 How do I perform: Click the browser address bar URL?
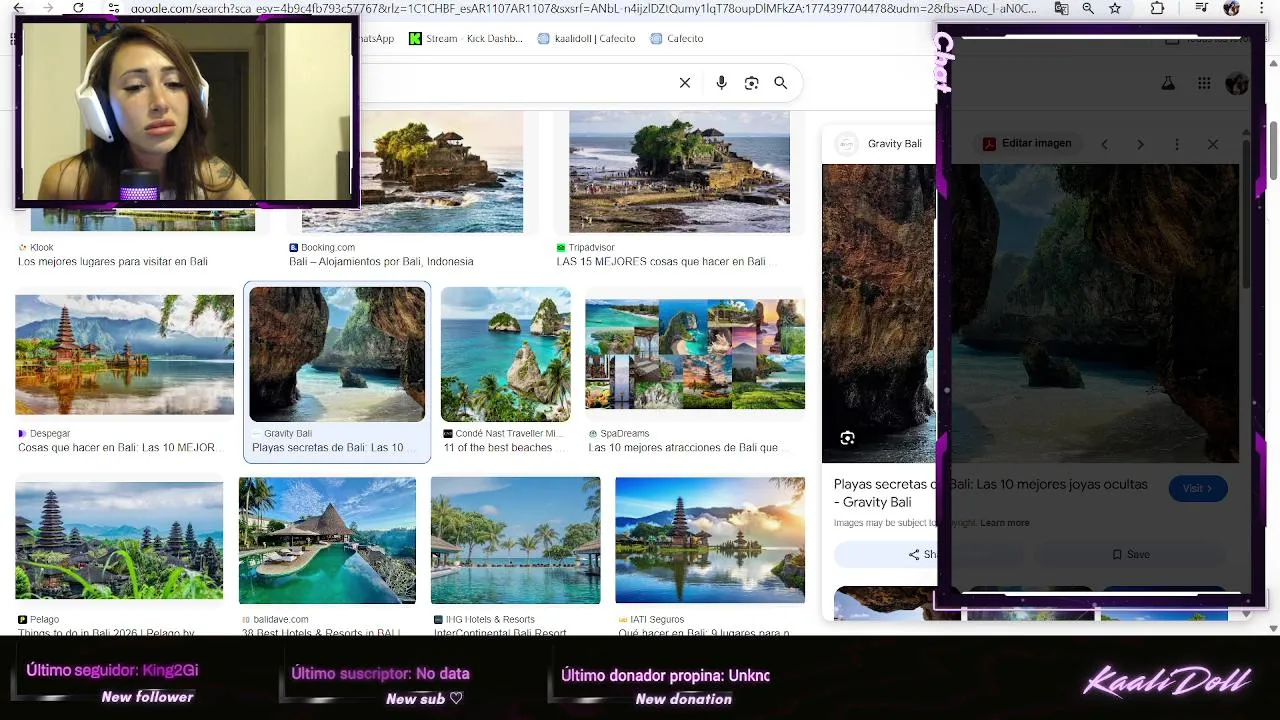point(584,8)
